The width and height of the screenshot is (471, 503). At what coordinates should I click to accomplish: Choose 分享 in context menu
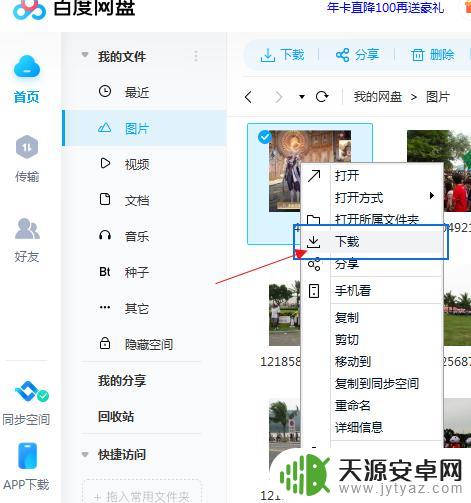click(347, 264)
